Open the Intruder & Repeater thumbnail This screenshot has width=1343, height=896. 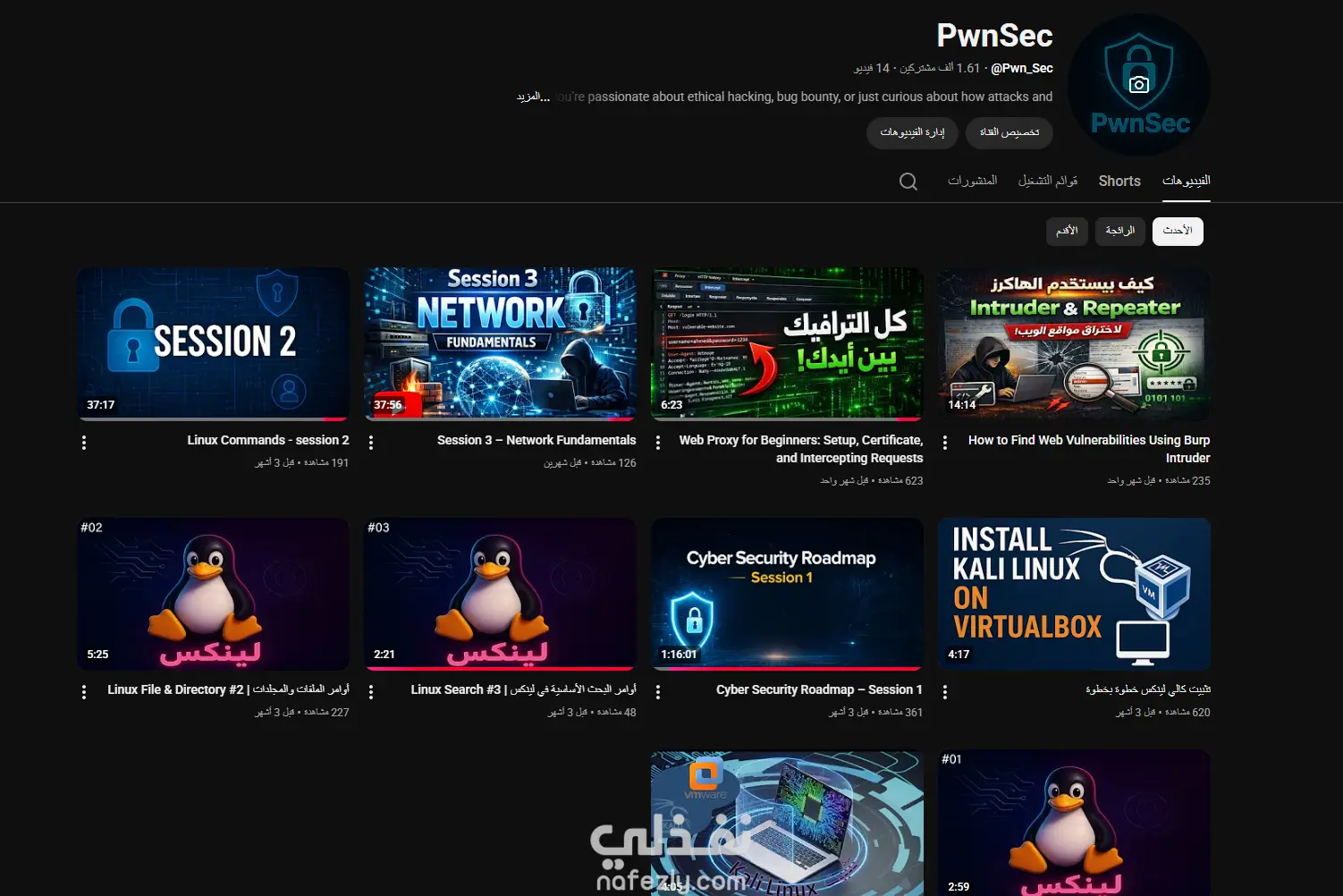tap(1074, 343)
